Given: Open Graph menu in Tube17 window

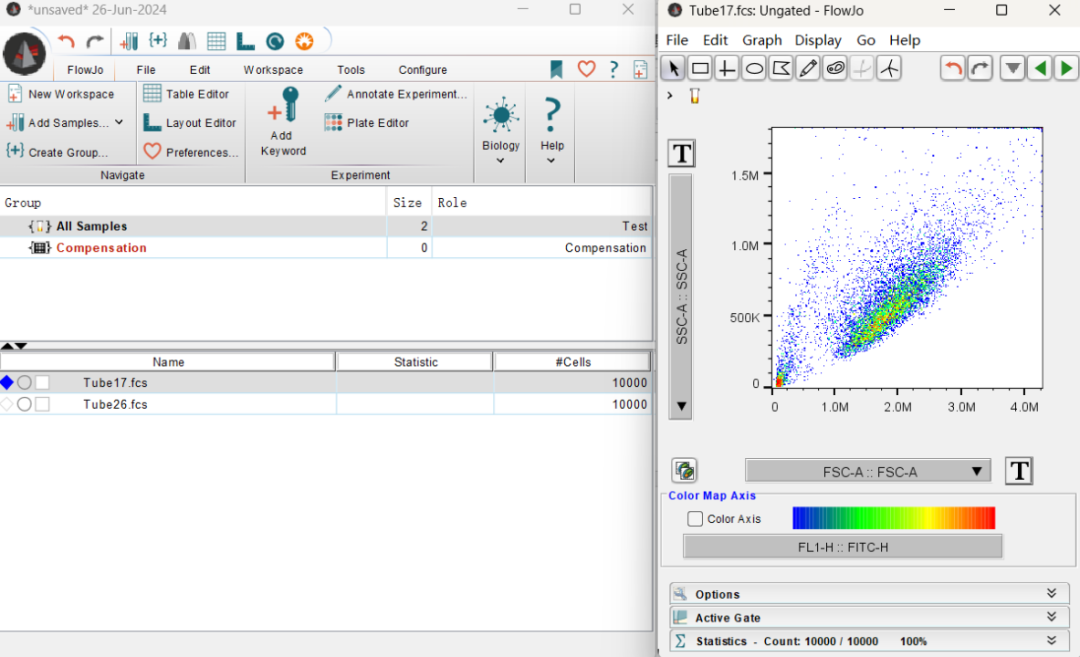Looking at the screenshot, I should click(x=761, y=40).
